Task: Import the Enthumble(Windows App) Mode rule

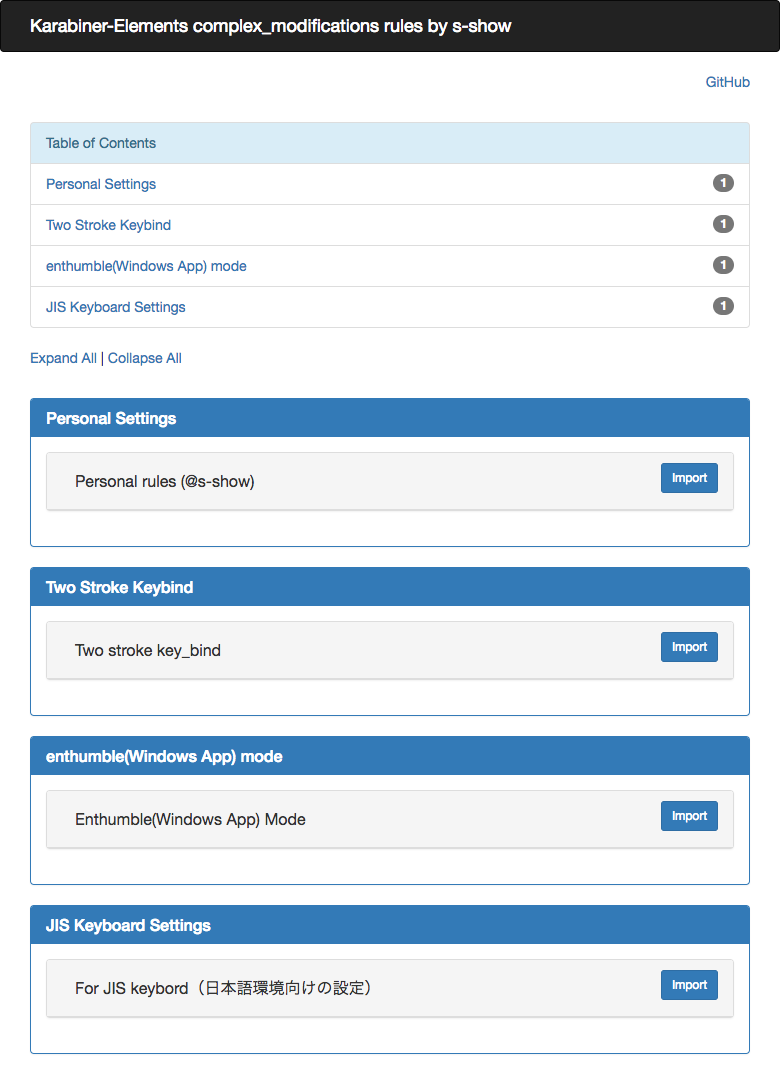Action: 689,816
